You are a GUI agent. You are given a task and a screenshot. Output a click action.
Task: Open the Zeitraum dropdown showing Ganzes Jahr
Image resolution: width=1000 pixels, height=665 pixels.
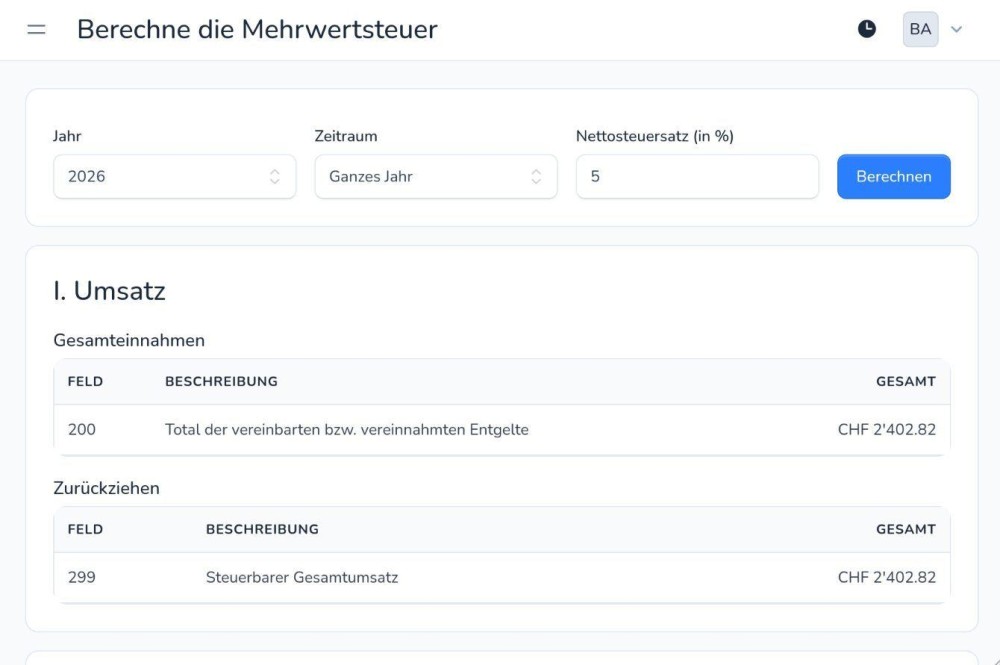[435, 177]
